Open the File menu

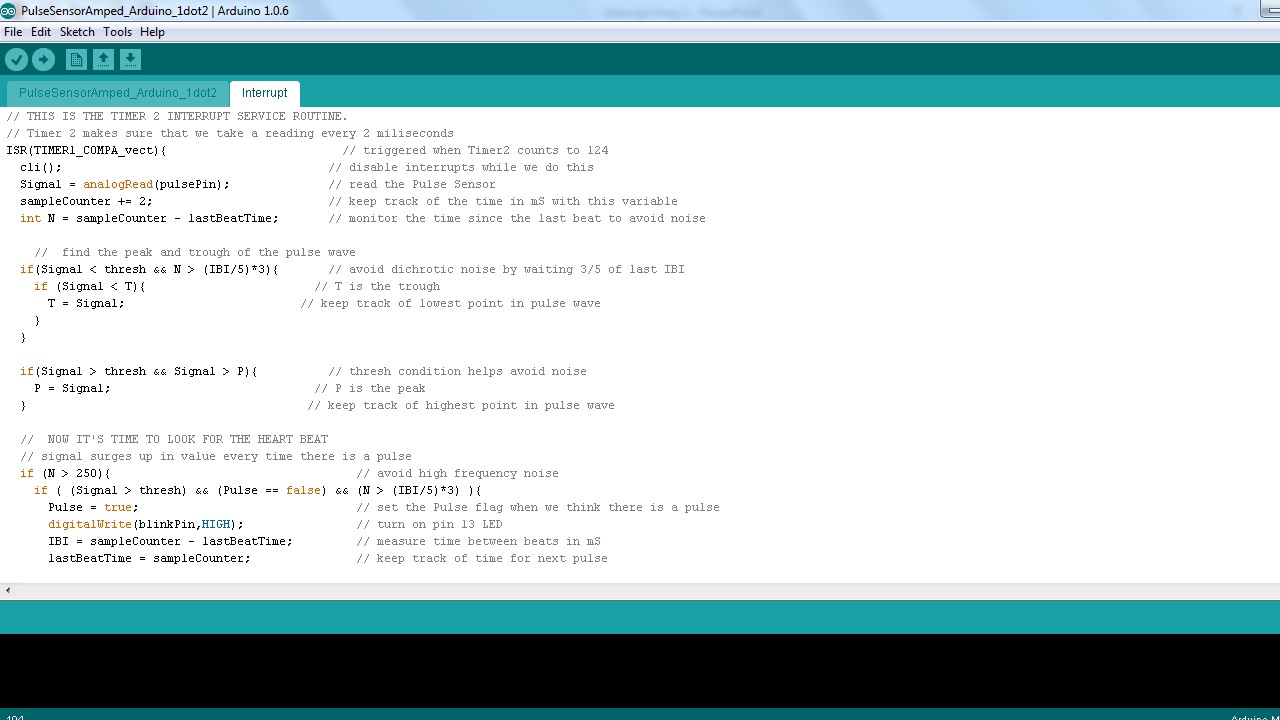[13, 31]
